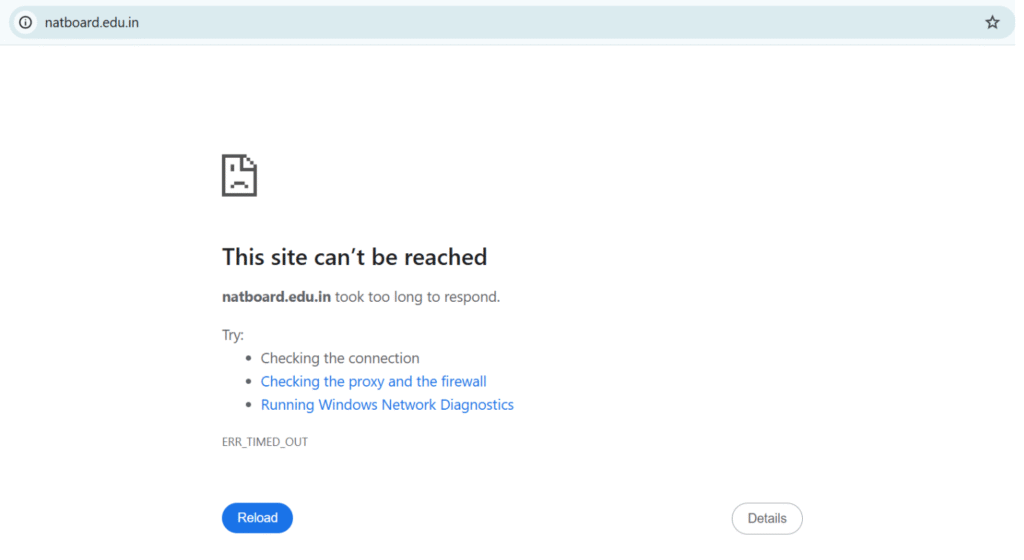Click the 'Checking the connection' suggestion text
Screen dimensions: 1024x560
coord(340,358)
